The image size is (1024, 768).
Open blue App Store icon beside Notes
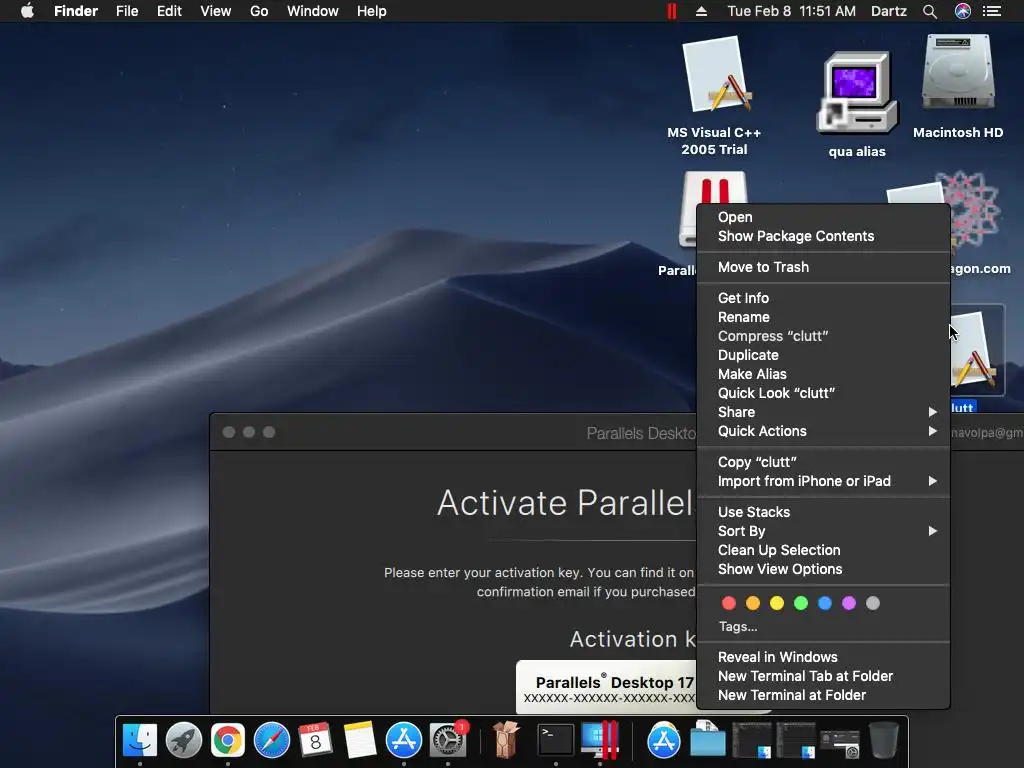click(x=404, y=740)
